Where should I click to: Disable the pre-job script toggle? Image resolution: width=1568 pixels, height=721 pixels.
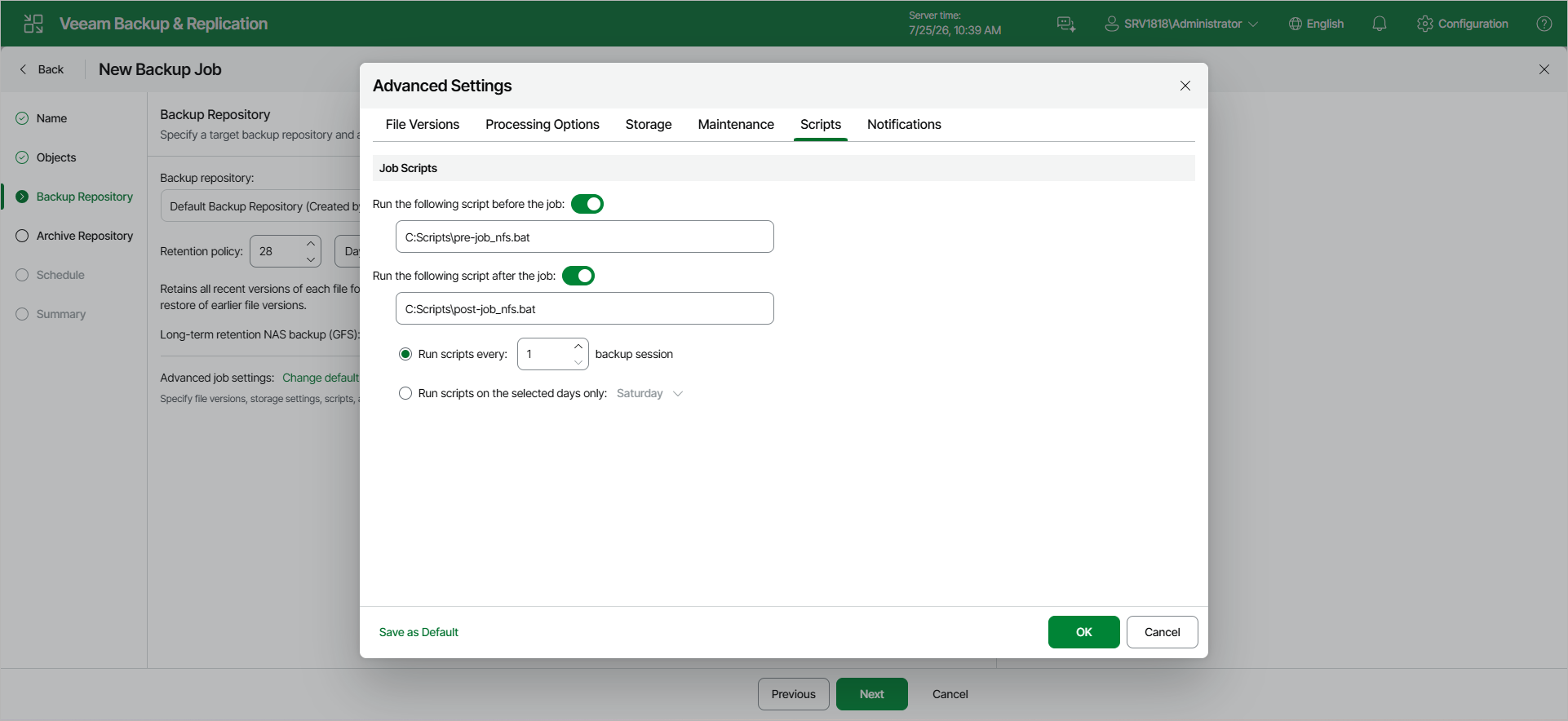(587, 204)
